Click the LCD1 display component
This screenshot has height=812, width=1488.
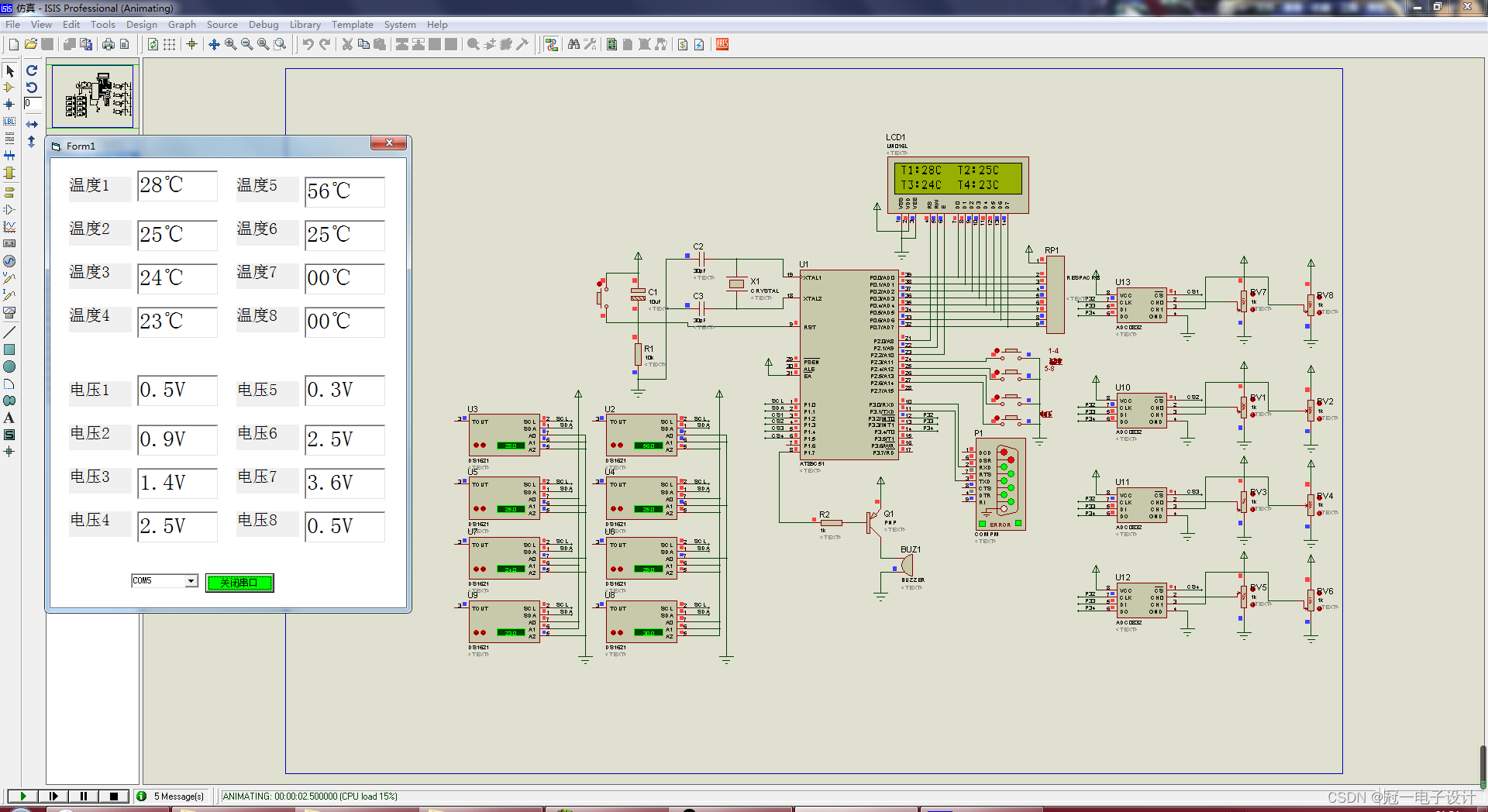pyautogui.click(x=958, y=184)
